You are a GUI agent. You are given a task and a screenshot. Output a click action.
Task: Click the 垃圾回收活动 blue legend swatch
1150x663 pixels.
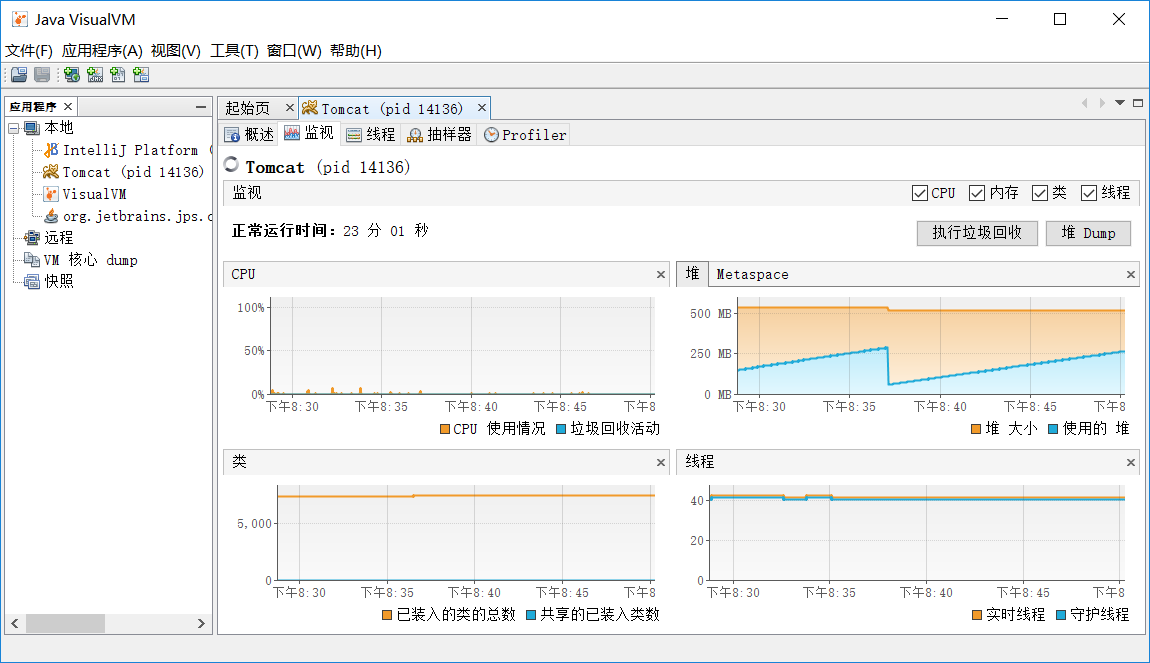(x=561, y=429)
